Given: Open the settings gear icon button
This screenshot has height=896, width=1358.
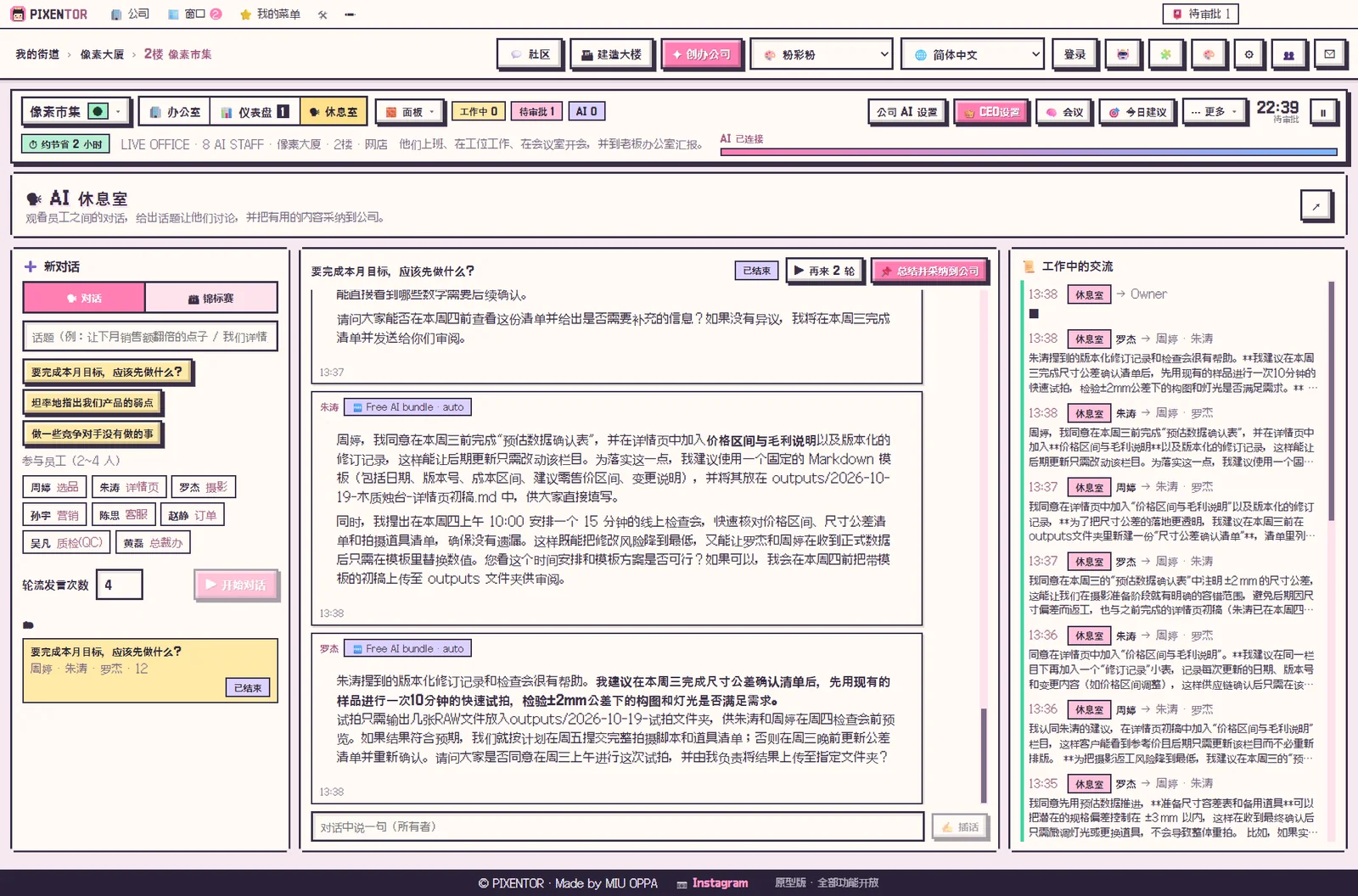Looking at the screenshot, I should pyautogui.click(x=1249, y=54).
